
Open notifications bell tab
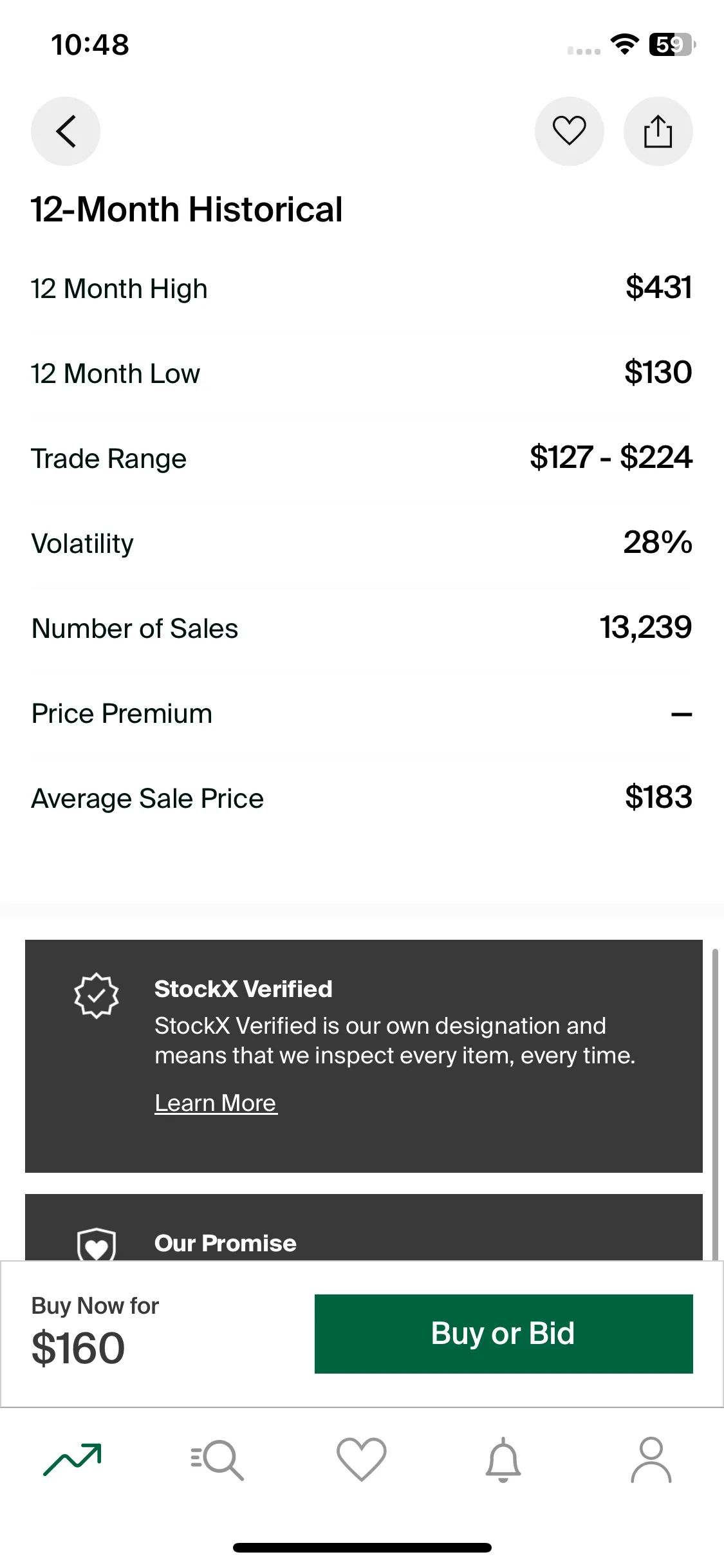(x=503, y=1459)
